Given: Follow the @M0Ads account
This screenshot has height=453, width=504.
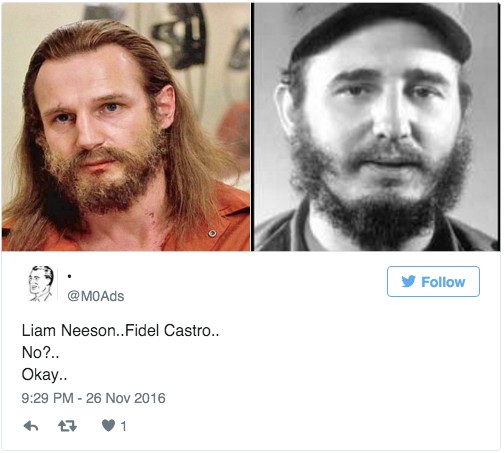Looking at the screenshot, I should (433, 281).
